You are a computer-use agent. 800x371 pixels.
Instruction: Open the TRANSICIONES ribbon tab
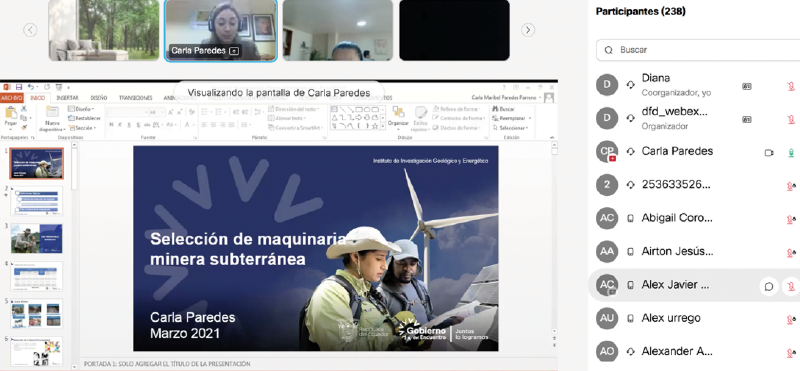pos(135,97)
